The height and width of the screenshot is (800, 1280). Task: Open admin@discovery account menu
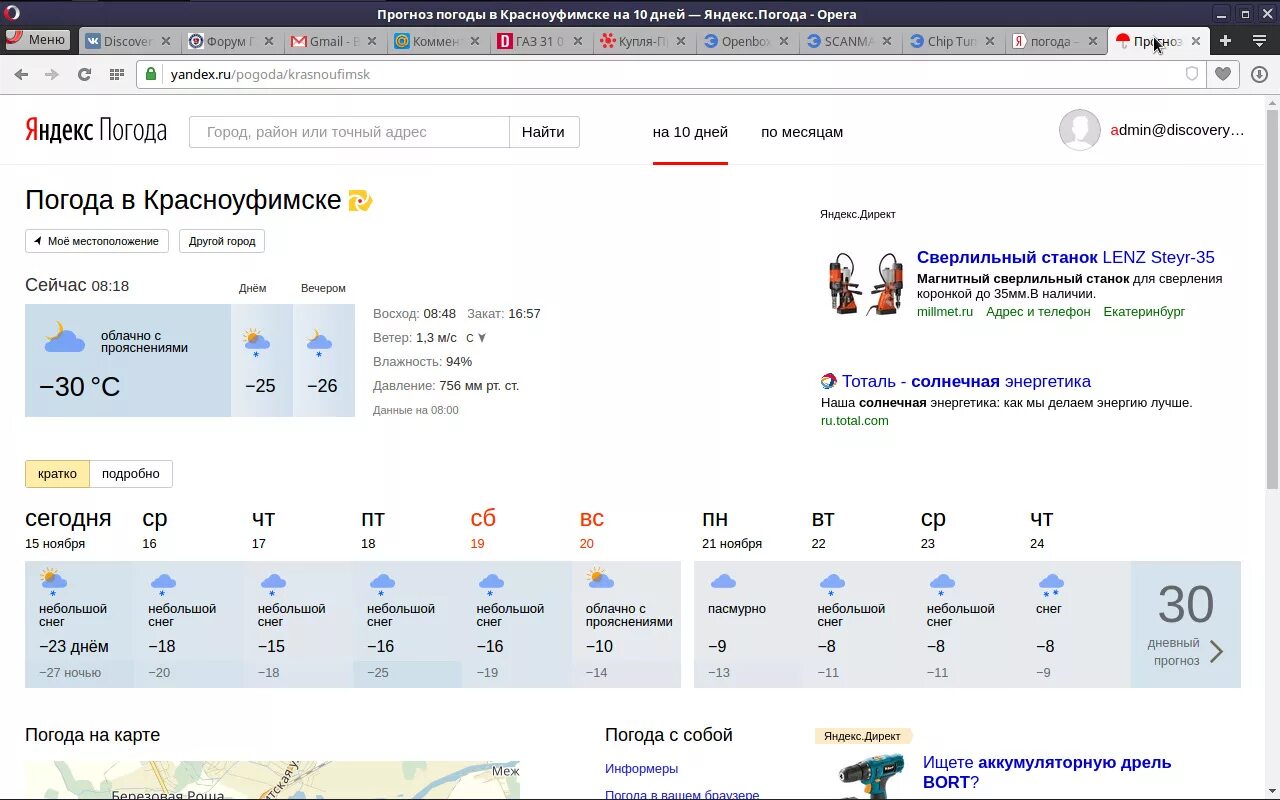coord(1177,130)
